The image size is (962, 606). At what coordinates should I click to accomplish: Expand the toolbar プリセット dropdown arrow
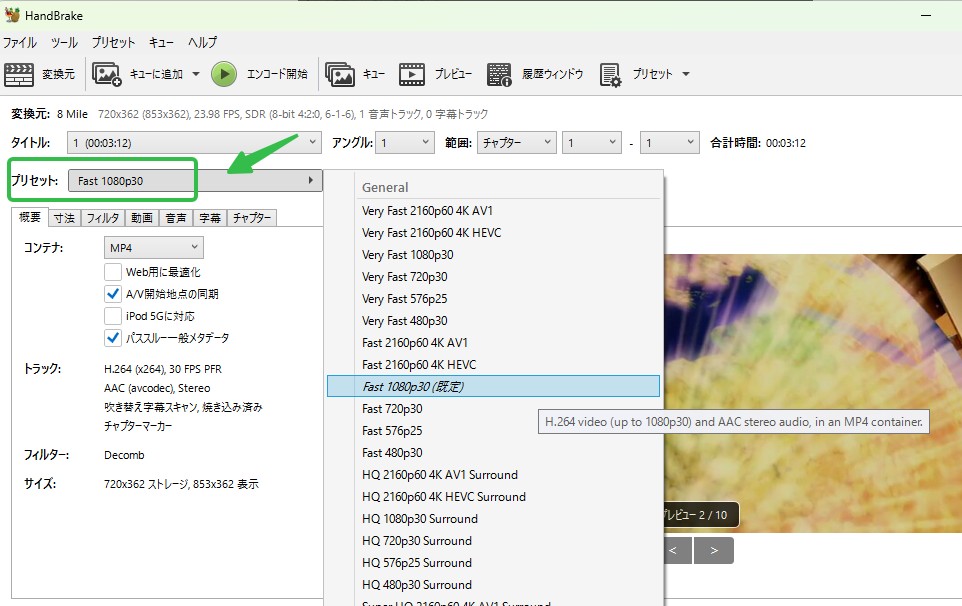tap(686, 74)
